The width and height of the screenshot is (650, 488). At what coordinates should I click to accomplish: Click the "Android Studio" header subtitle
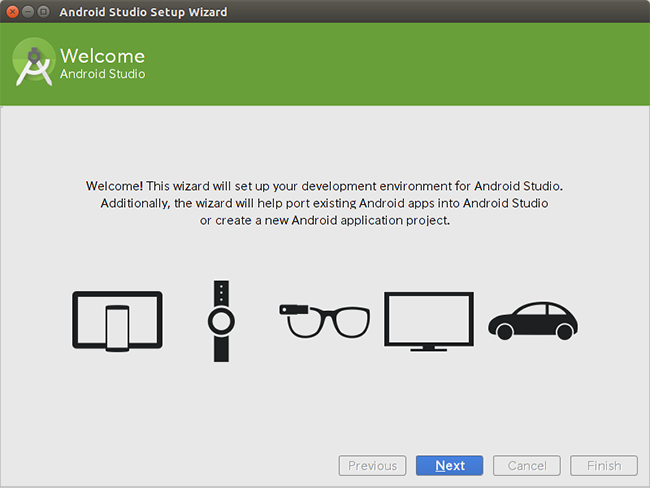(x=102, y=74)
